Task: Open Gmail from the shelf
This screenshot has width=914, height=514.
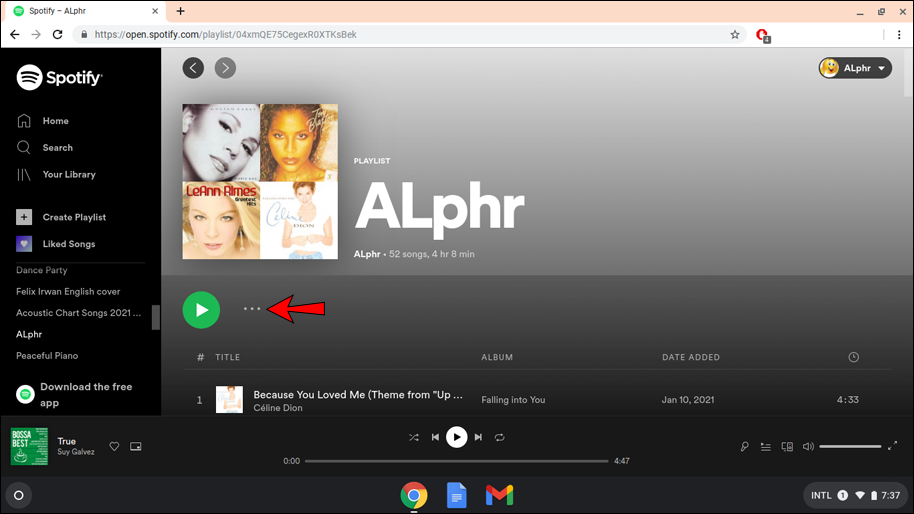Action: pos(500,495)
